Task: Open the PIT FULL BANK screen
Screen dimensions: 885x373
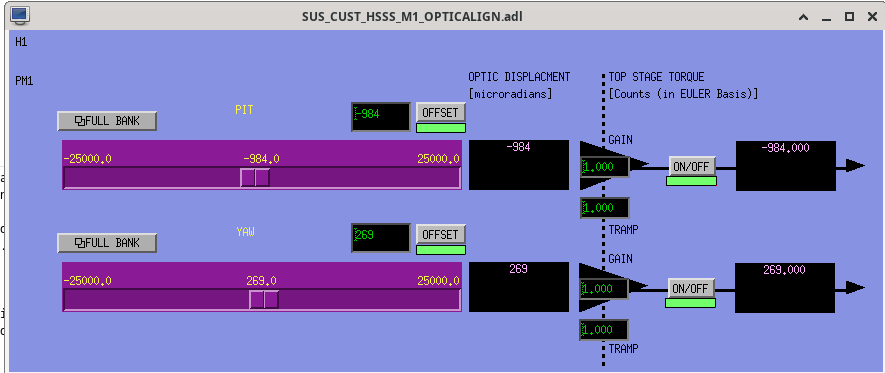Action: coord(107,121)
